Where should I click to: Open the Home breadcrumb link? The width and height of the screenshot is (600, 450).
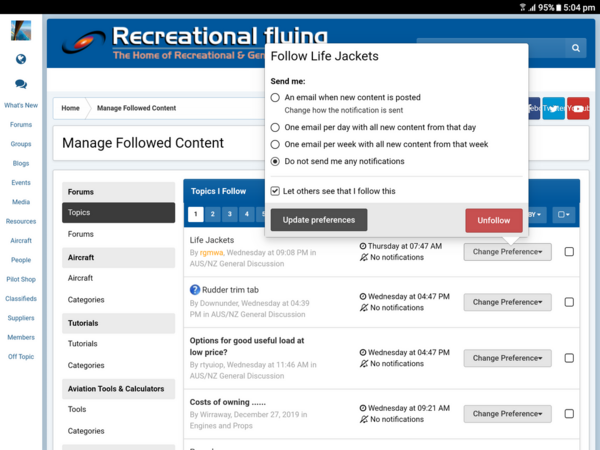click(x=70, y=108)
